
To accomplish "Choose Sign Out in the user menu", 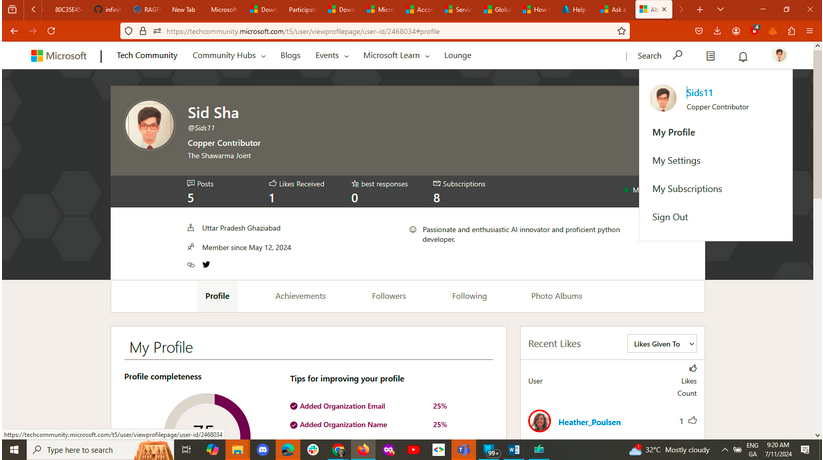I will click(670, 217).
